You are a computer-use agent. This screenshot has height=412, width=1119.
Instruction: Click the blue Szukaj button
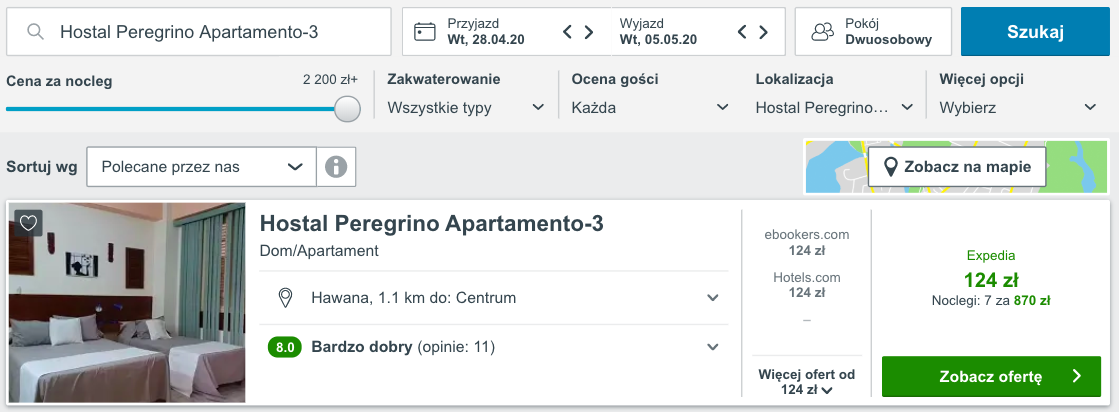[1036, 31]
